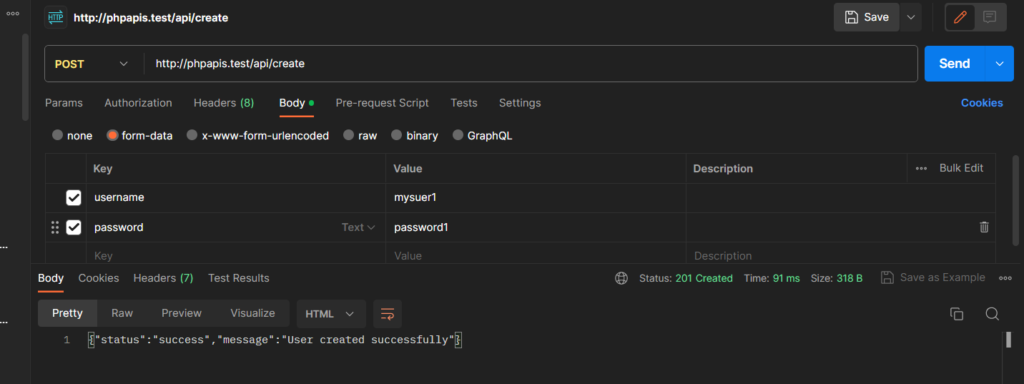Open the Cookies link
This screenshot has width=1024, height=384.
tap(982, 103)
